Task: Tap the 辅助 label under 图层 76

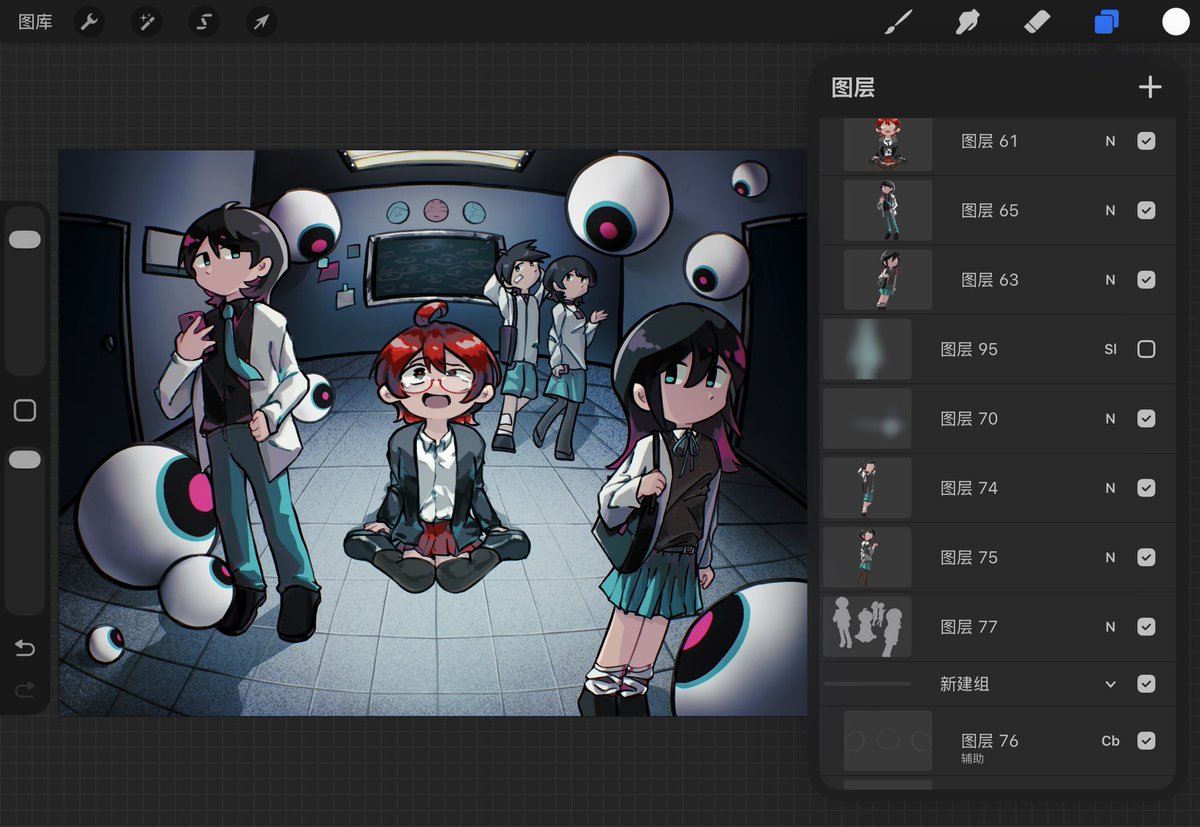Action: tap(972, 759)
